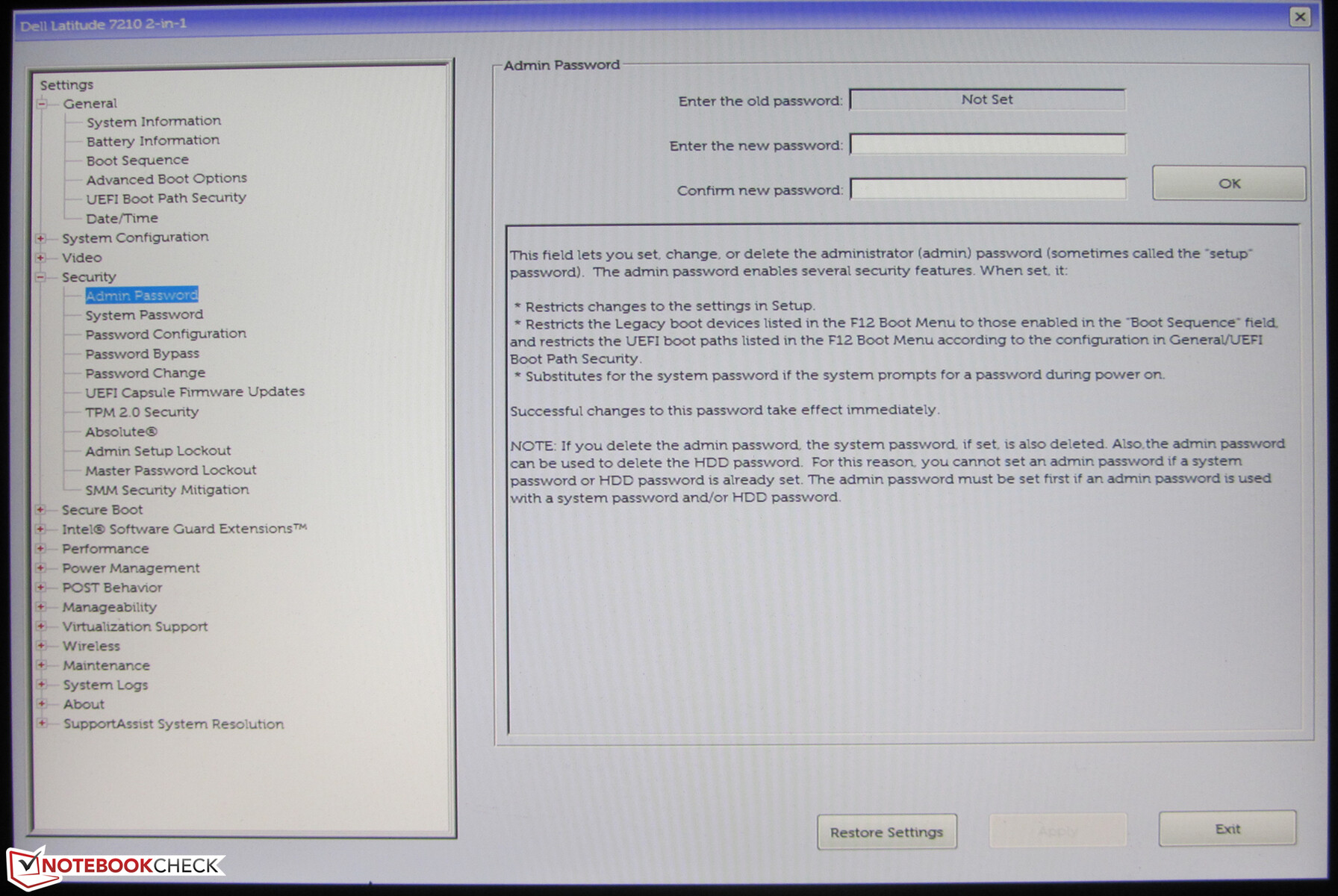Open UEFI Capsule Firmware Updates
1338x896 pixels.
click(x=195, y=391)
